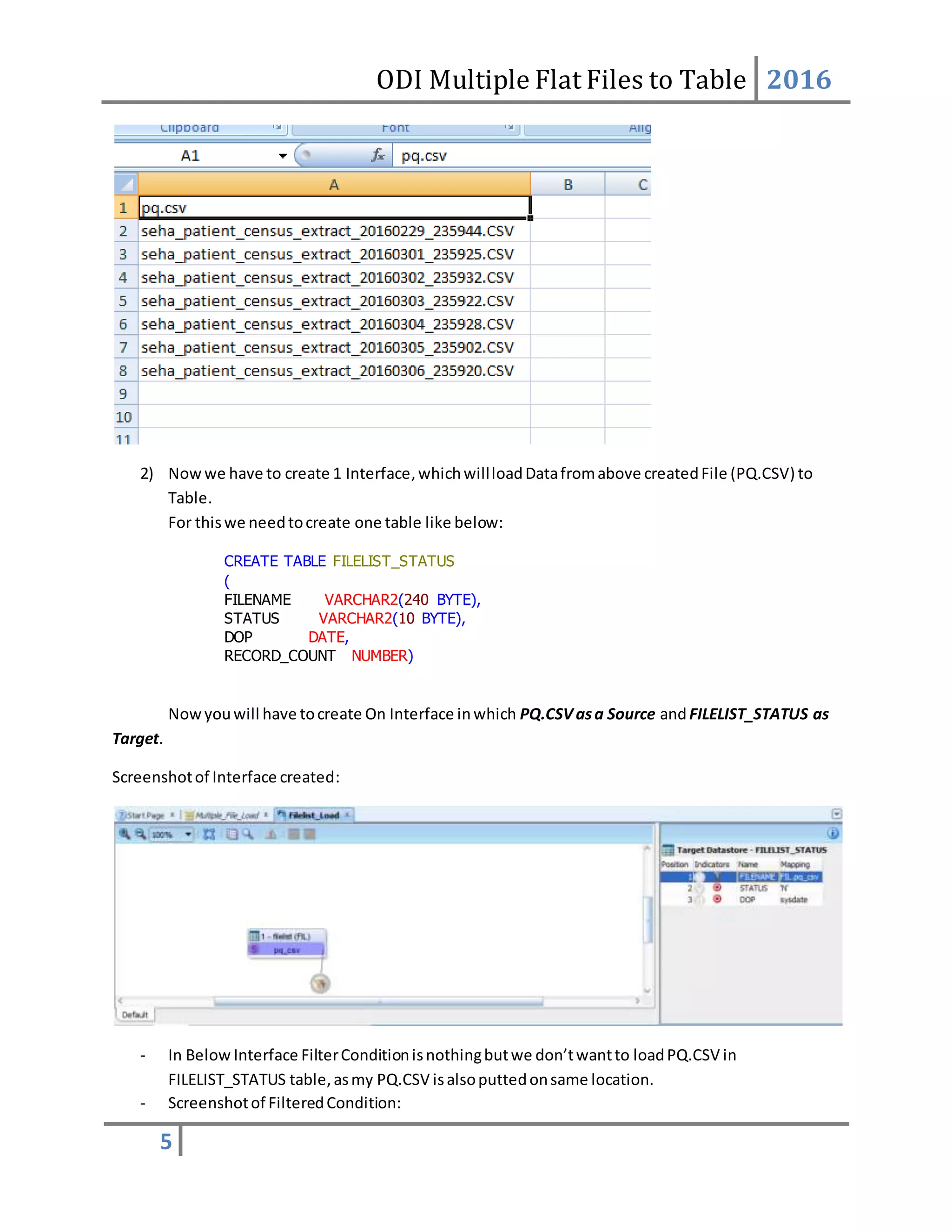Click the horizontal scrollbar right arrow
This screenshot has height=1232, width=952.
[638, 1001]
